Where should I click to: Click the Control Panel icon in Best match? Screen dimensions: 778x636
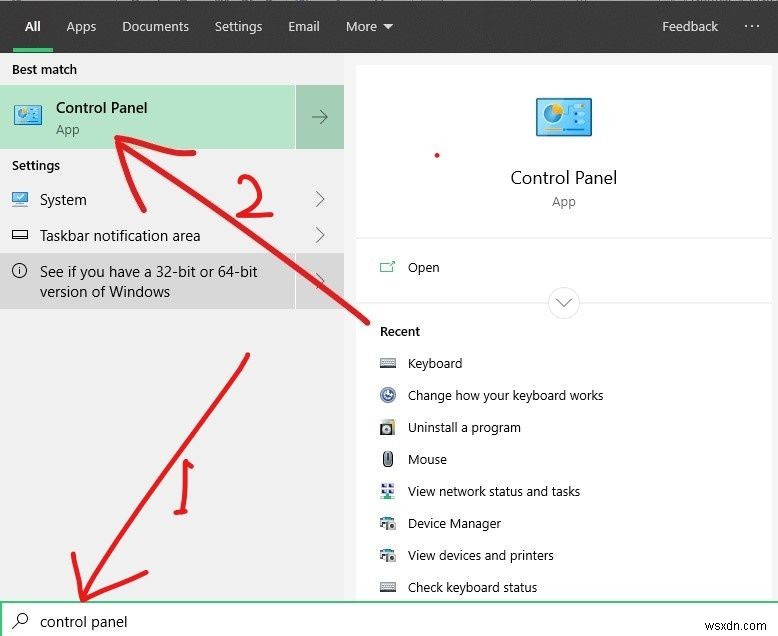[x=28, y=115]
